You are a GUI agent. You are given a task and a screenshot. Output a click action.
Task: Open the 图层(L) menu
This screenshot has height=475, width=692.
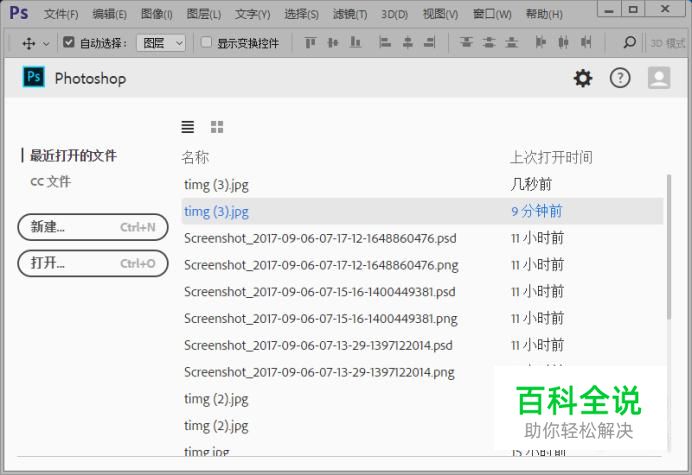pos(203,14)
